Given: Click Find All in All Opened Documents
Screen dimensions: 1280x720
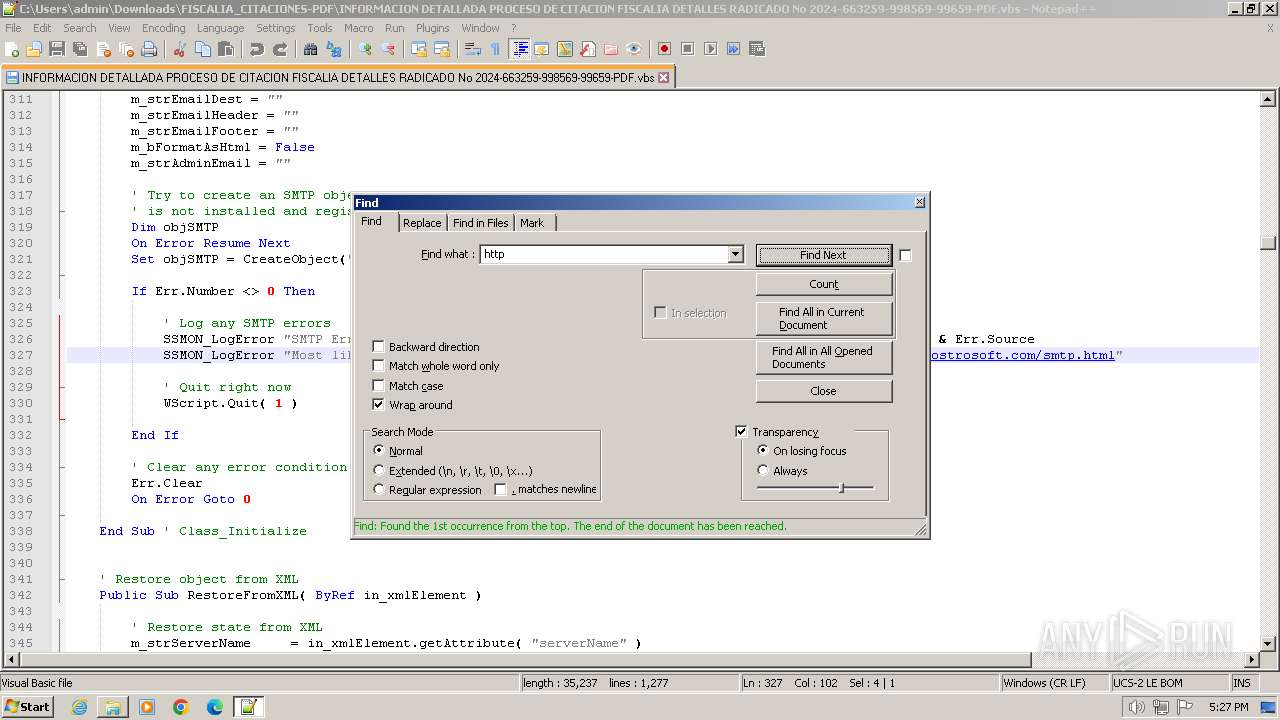Looking at the screenshot, I should [x=823, y=357].
